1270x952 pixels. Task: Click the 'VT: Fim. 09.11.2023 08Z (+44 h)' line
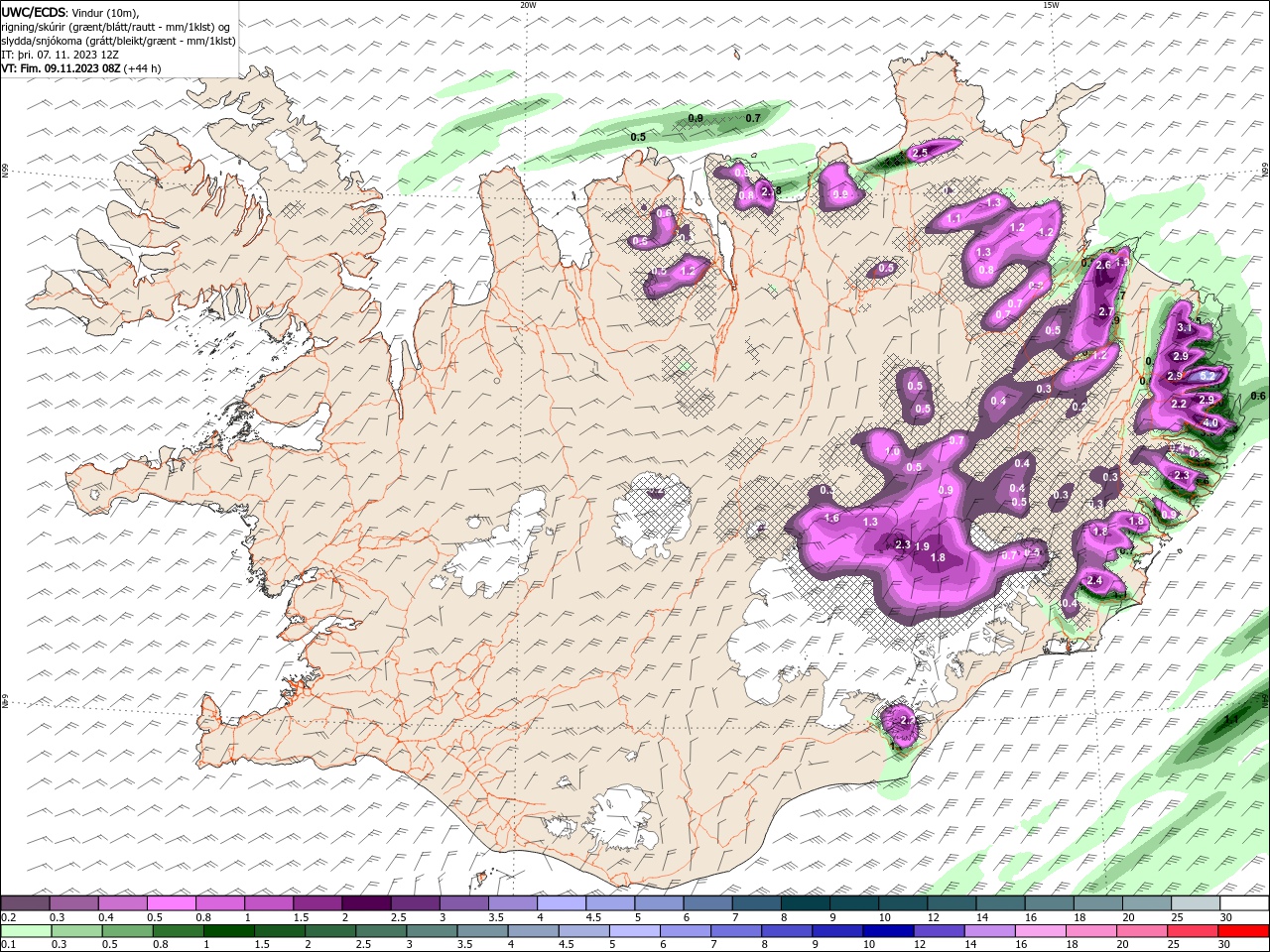(81, 68)
